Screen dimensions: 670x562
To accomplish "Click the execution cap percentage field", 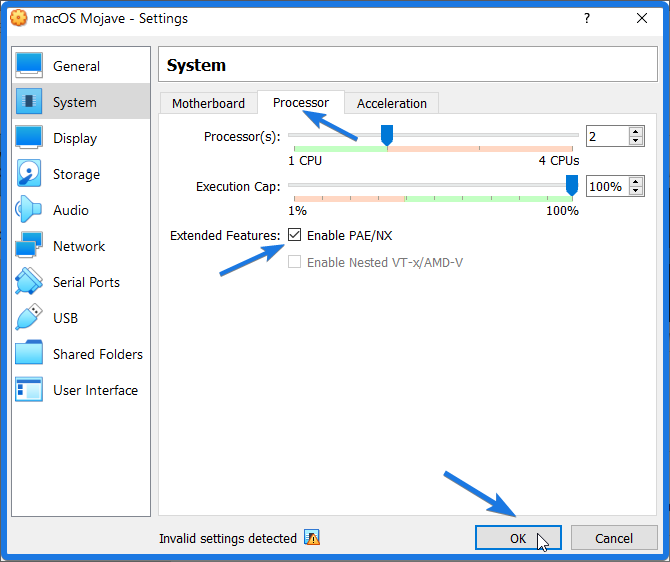I will [608, 186].
